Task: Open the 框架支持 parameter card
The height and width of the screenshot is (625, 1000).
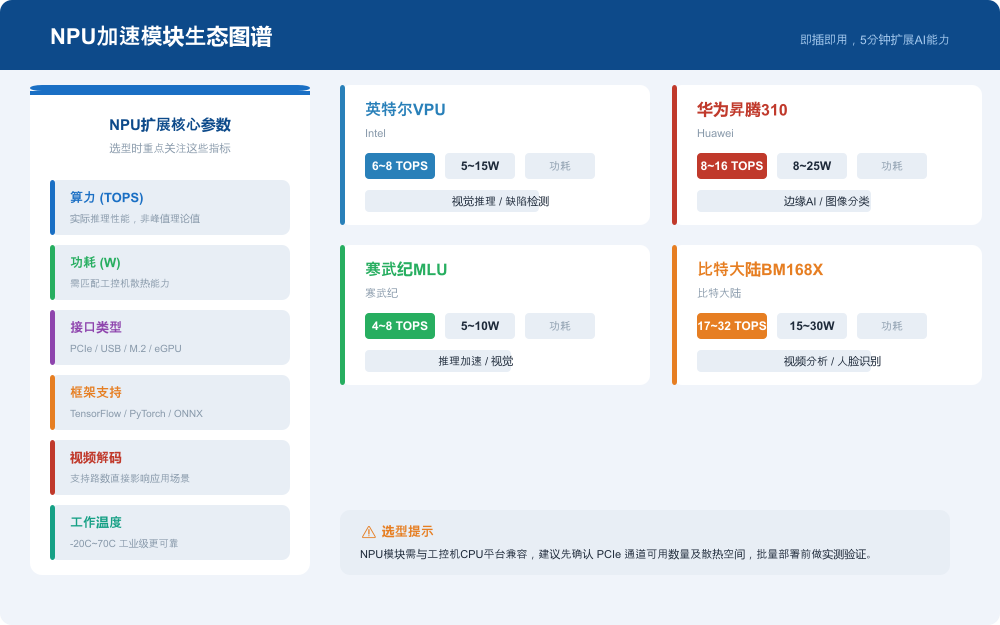Action: click(x=170, y=402)
